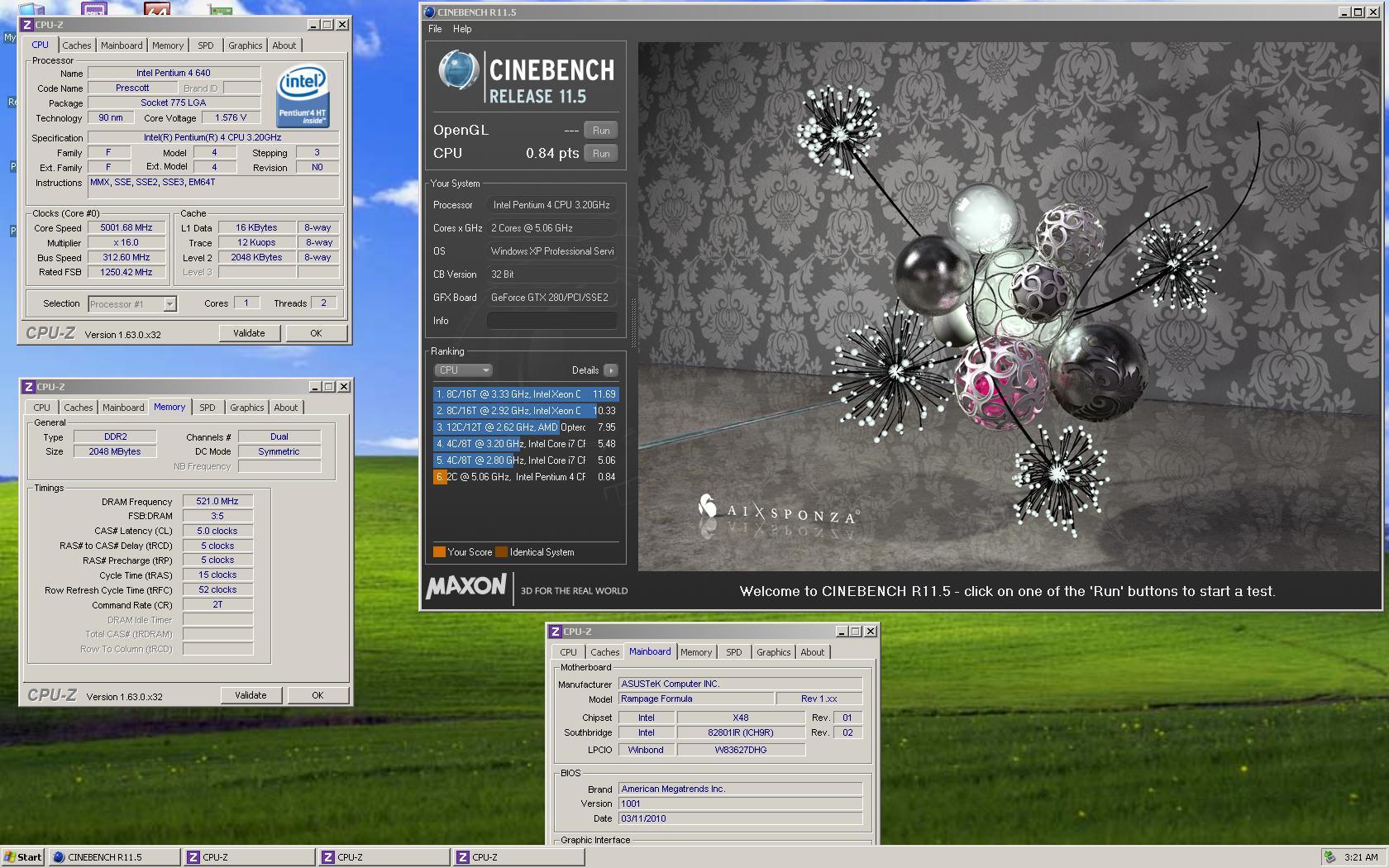
Task: Click the rendered Cinebench scene image
Action: point(1009,306)
